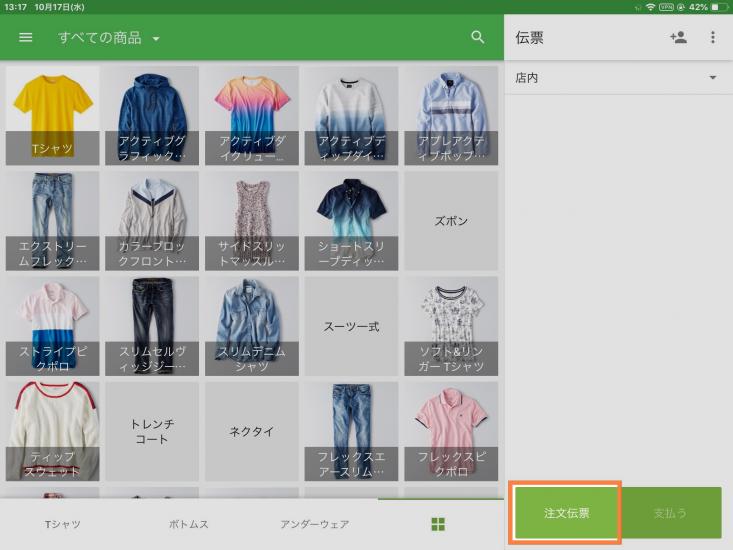
Task: Add the フレックスエアースリム jeans item
Action: (x=351, y=431)
